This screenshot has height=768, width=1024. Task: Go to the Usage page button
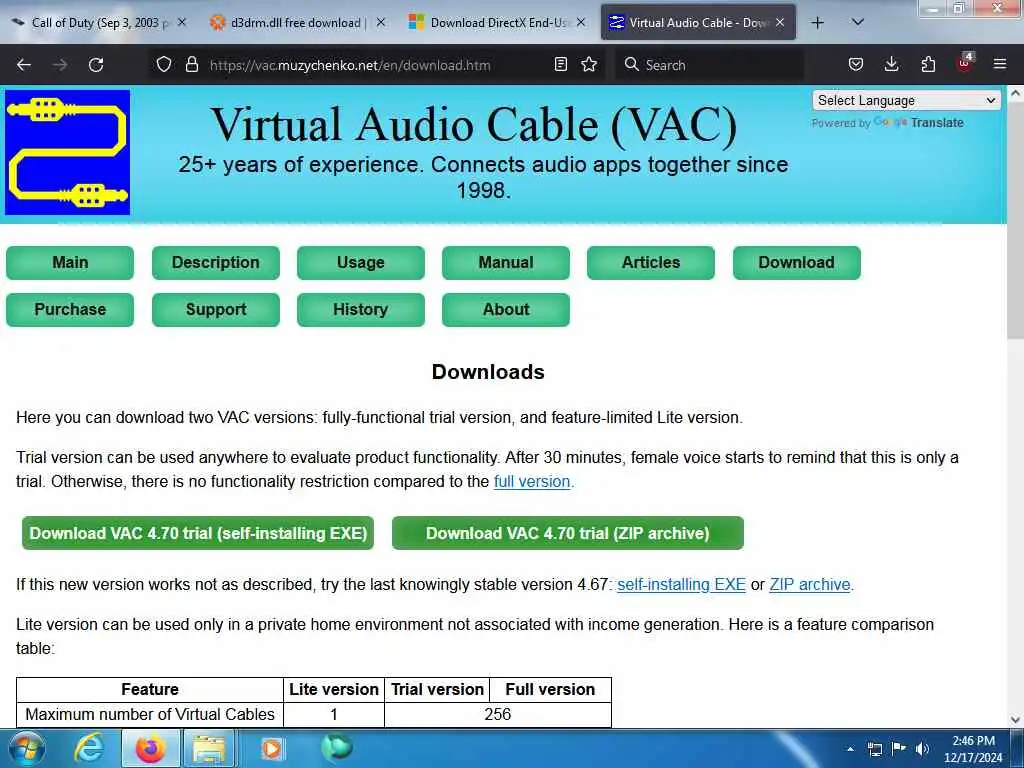[x=360, y=263]
